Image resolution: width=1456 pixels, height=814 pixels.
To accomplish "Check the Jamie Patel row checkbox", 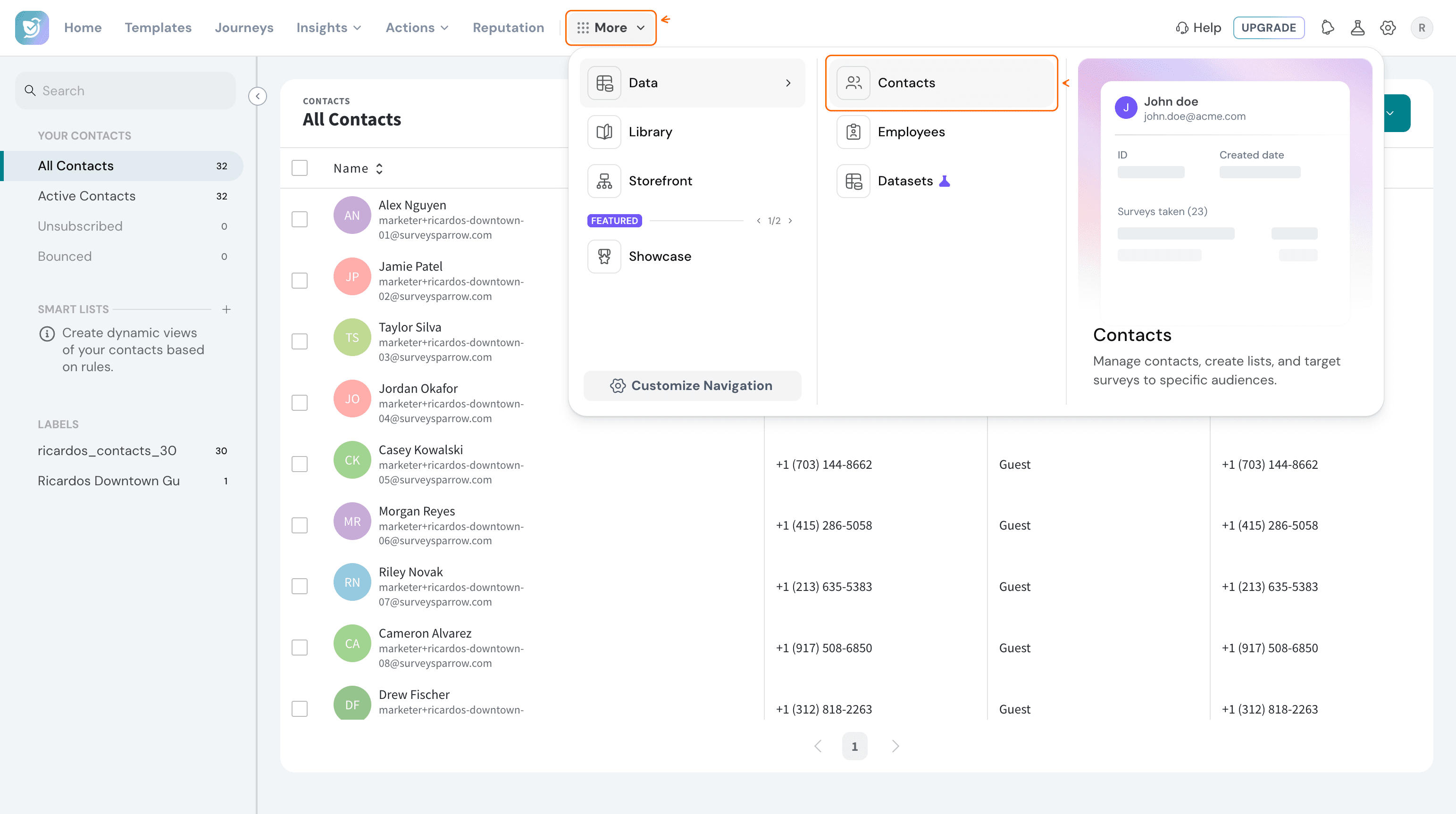I will (300, 281).
